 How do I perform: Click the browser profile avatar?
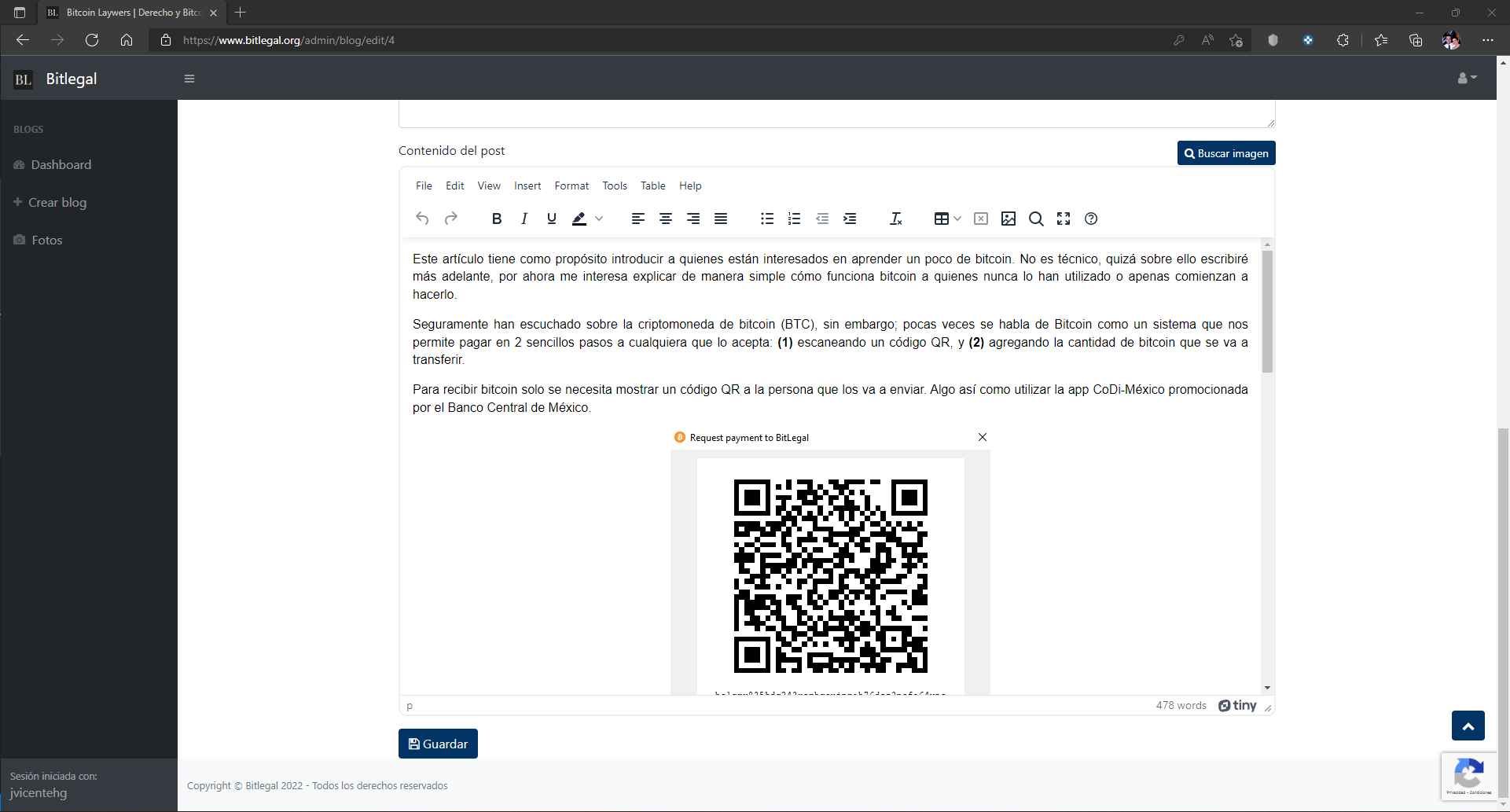[x=1451, y=40]
